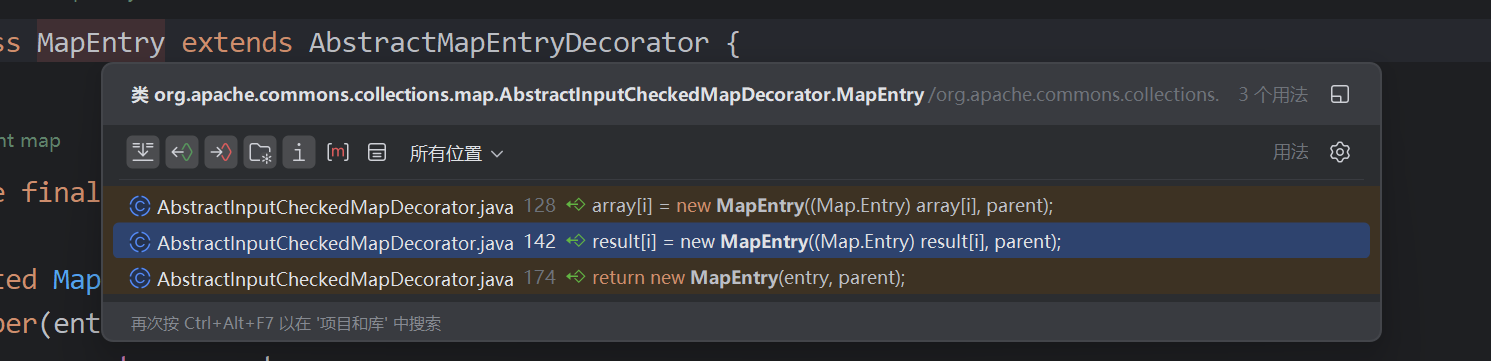Image resolution: width=1491 pixels, height=361 pixels.
Task: Toggle the green read access filter
Action: click(182, 152)
